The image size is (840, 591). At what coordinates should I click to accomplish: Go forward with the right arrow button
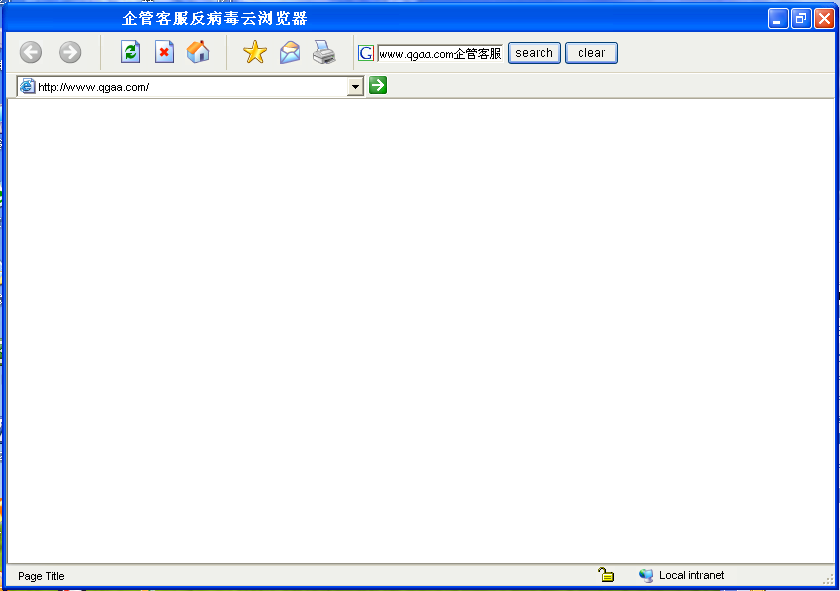click(70, 53)
